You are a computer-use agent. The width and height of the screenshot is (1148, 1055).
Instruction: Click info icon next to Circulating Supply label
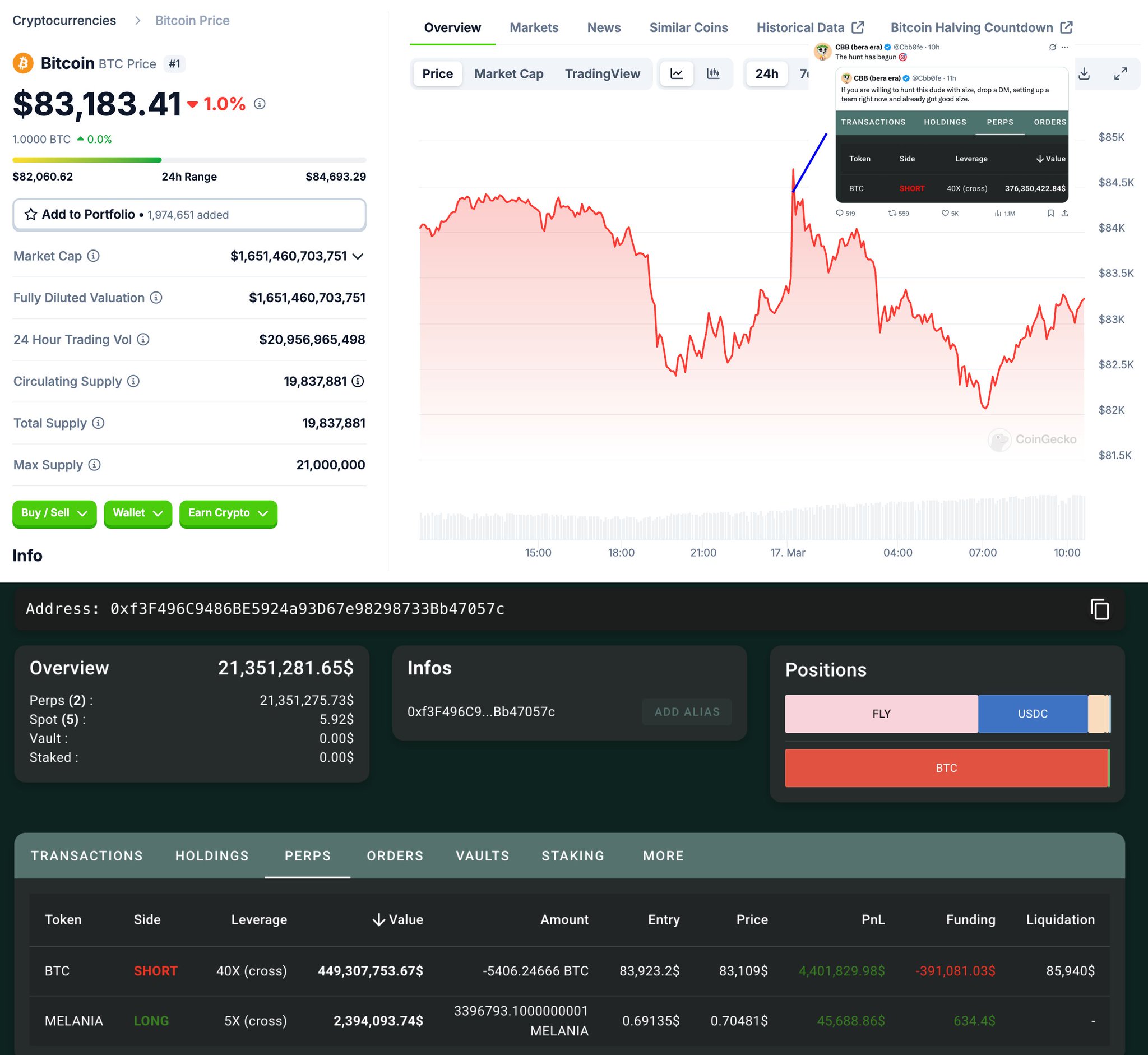click(x=133, y=381)
